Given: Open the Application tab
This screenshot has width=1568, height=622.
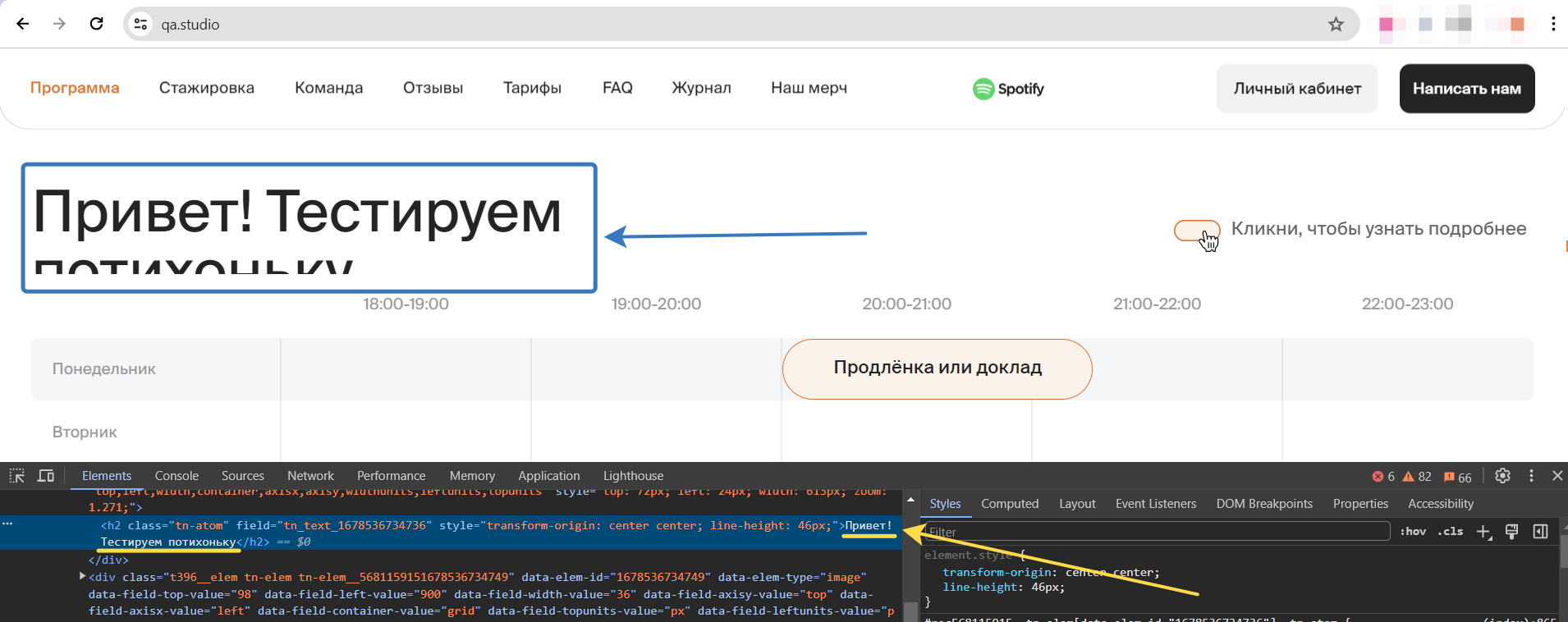Looking at the screenshot, I should coord(549,476).
